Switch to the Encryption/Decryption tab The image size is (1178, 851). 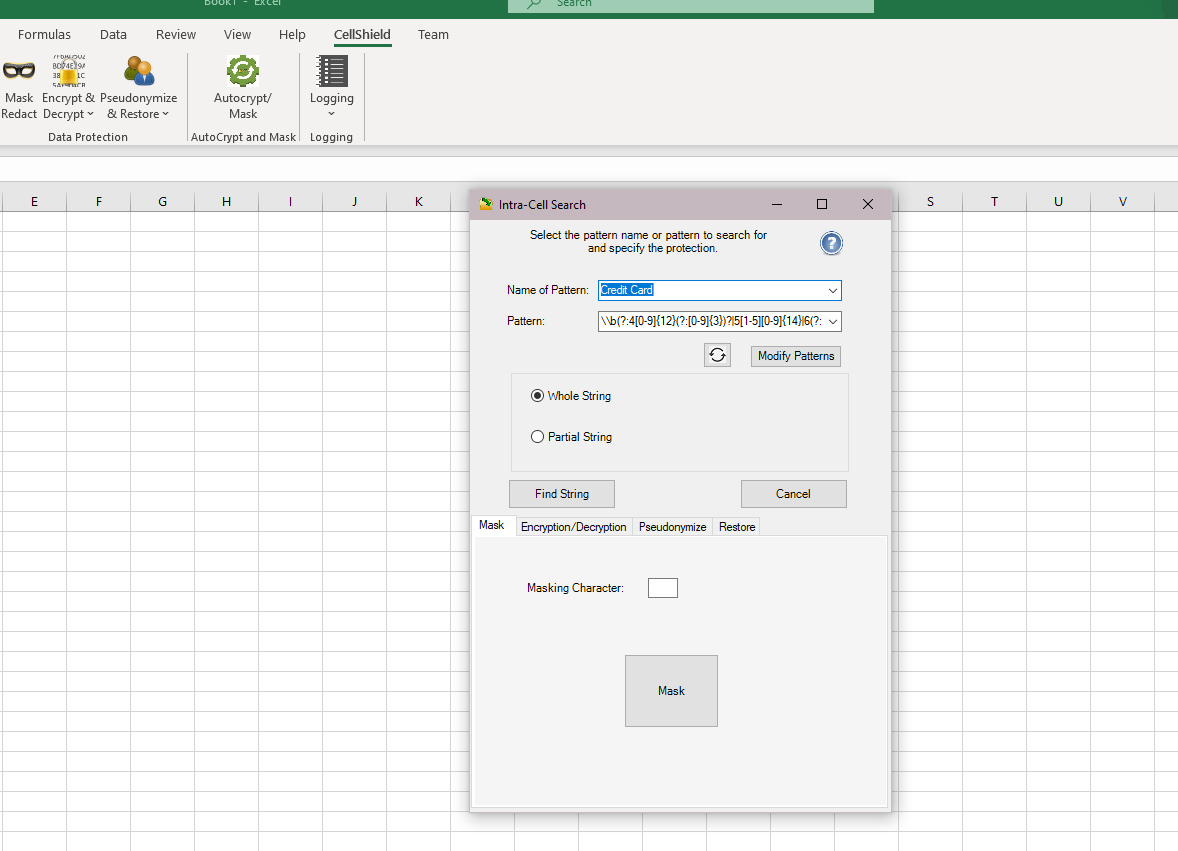573,527
